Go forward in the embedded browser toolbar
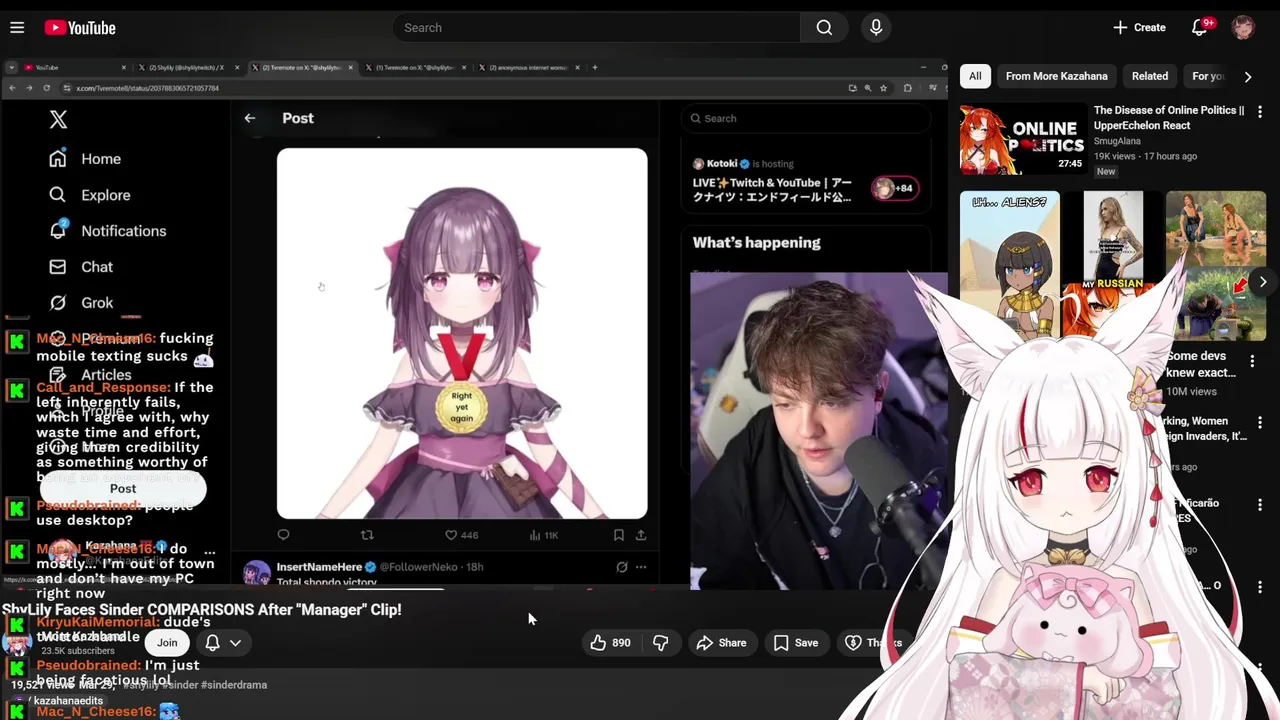 [x=29, y=88]
